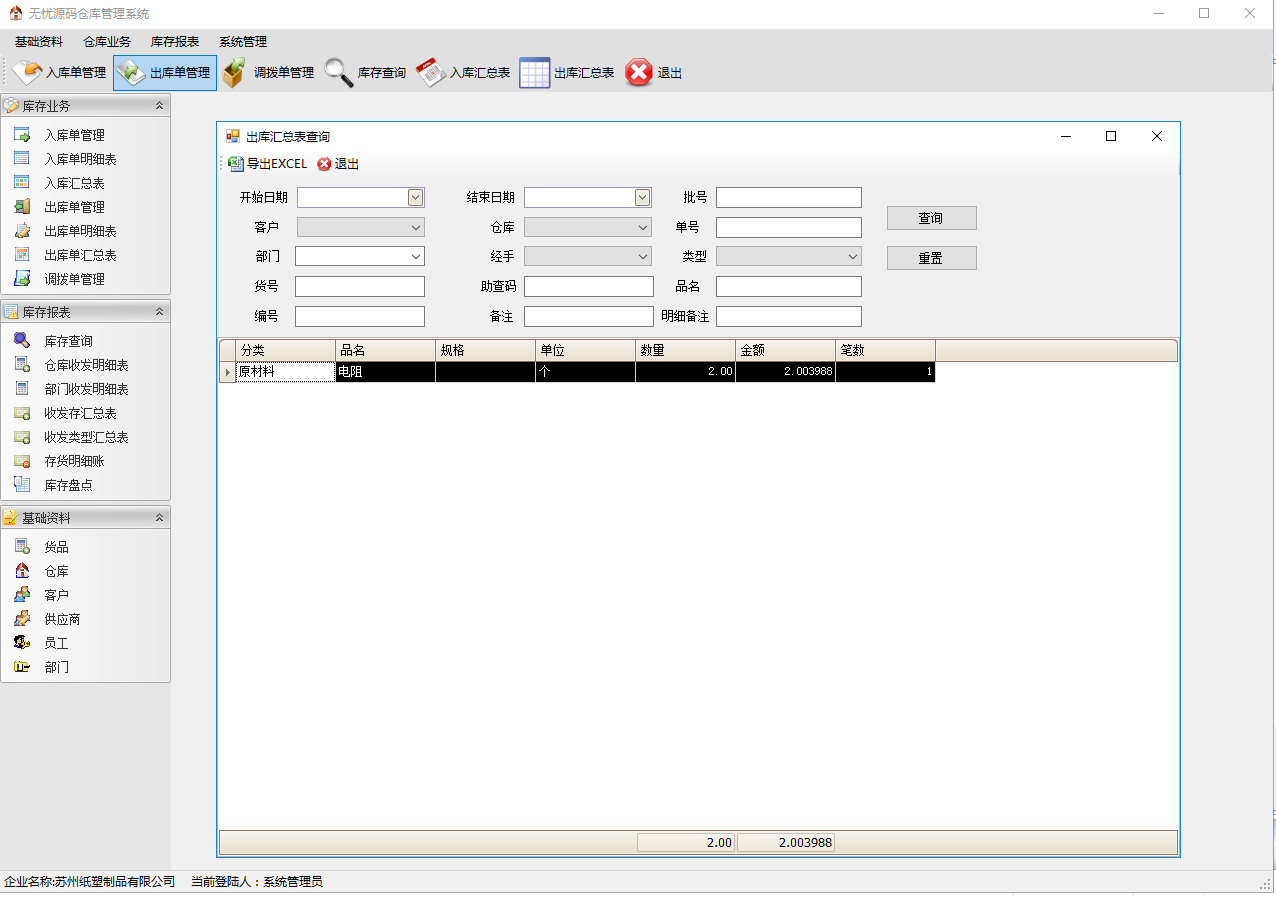Open 存货明细账 in the sidebar

74,461
